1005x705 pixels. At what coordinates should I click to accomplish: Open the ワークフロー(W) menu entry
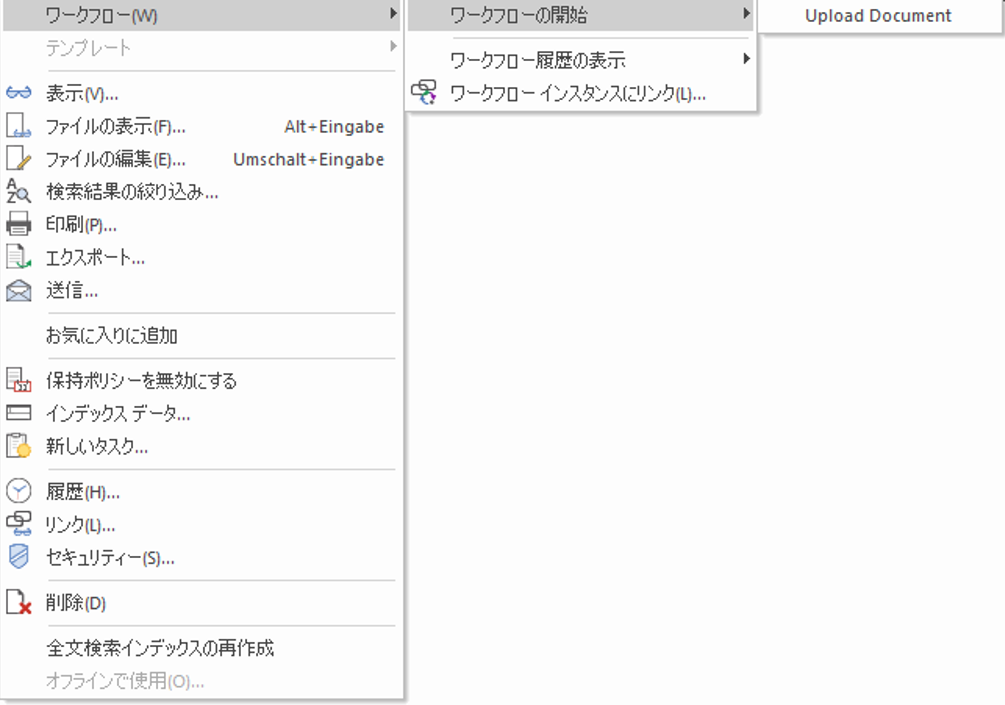[202, 15]
